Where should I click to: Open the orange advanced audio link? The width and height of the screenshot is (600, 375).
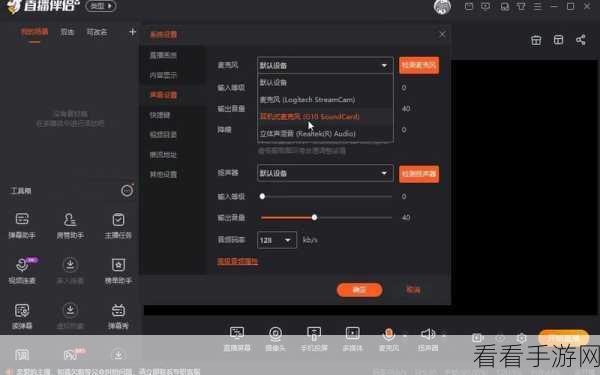[237, 261]
